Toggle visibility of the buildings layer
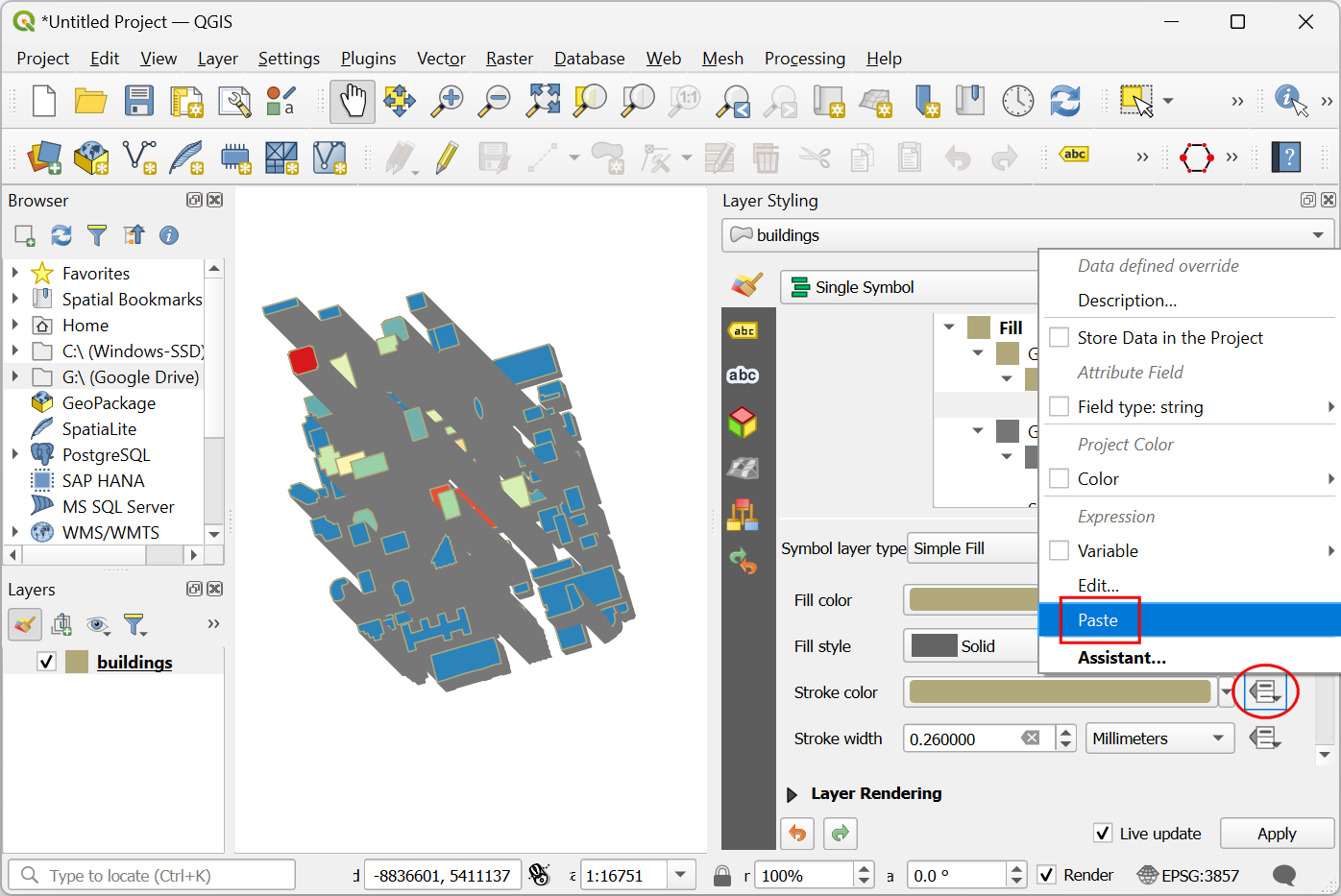1341x896 pixels. coord(46,662)
